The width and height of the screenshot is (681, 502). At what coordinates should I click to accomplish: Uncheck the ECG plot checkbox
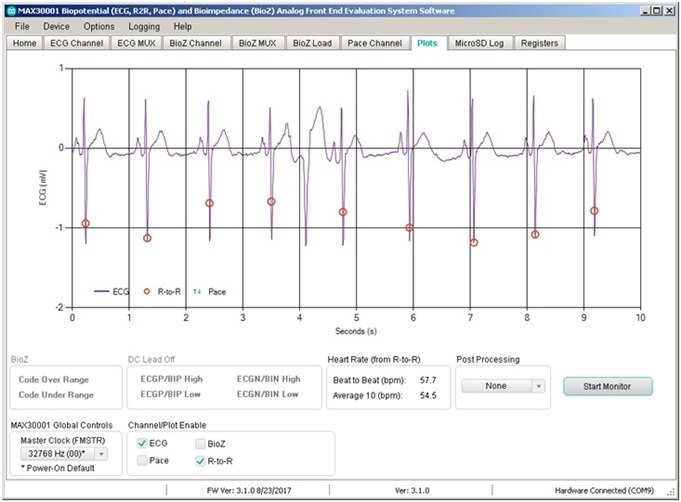pyautogui.click(x=142, y=443)
